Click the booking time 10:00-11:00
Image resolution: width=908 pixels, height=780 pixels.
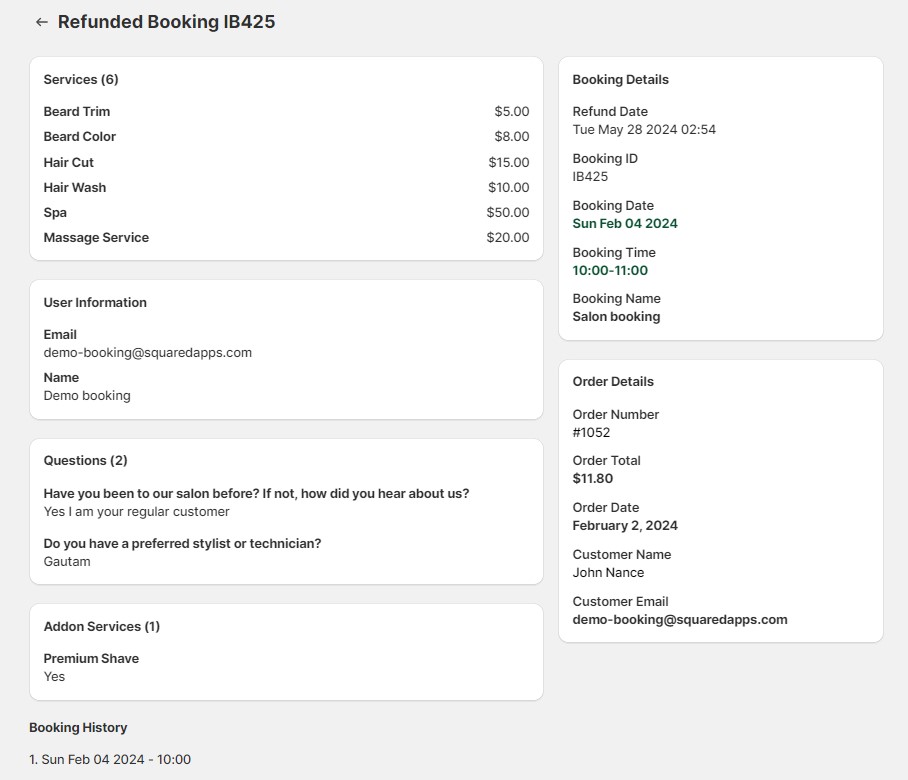click(610, 271)
